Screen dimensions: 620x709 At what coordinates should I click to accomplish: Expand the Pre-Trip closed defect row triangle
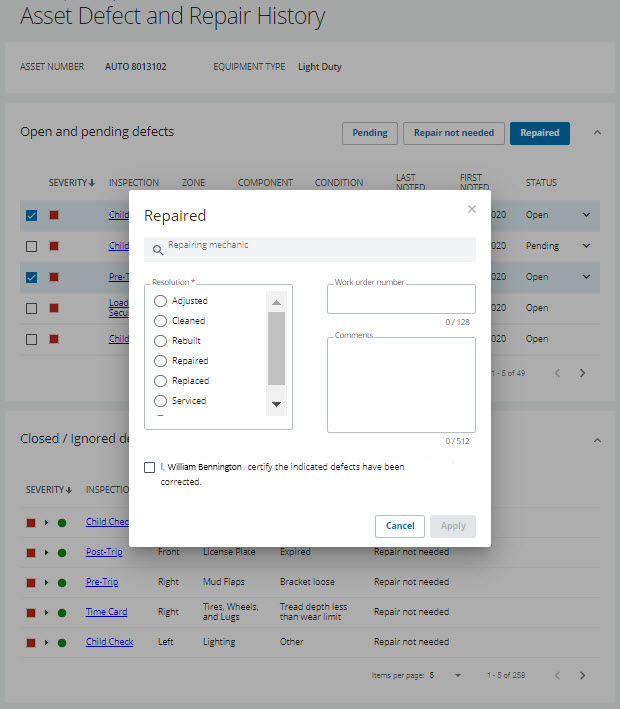tap(46, 582)
